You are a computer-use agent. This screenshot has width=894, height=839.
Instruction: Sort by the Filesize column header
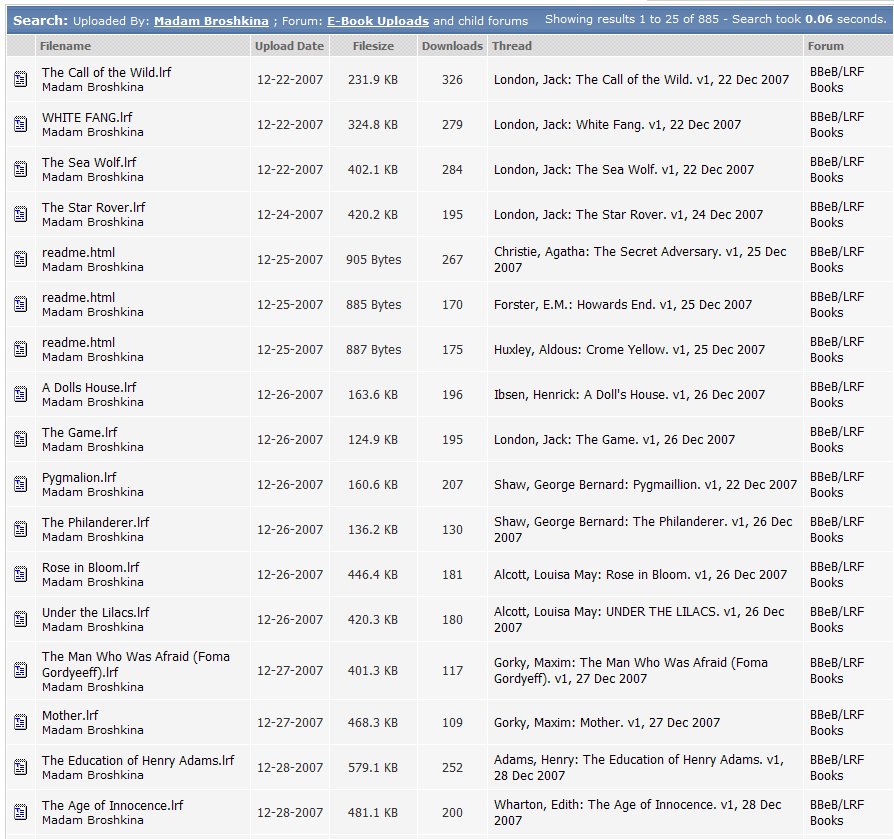click(x=373, y=46)
